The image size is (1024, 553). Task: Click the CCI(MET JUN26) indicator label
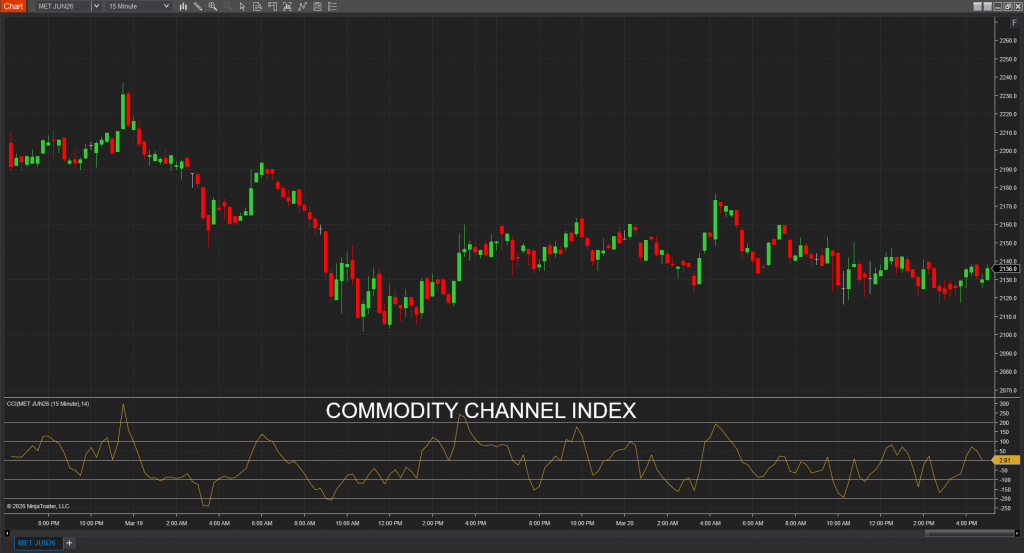[49, 404]
